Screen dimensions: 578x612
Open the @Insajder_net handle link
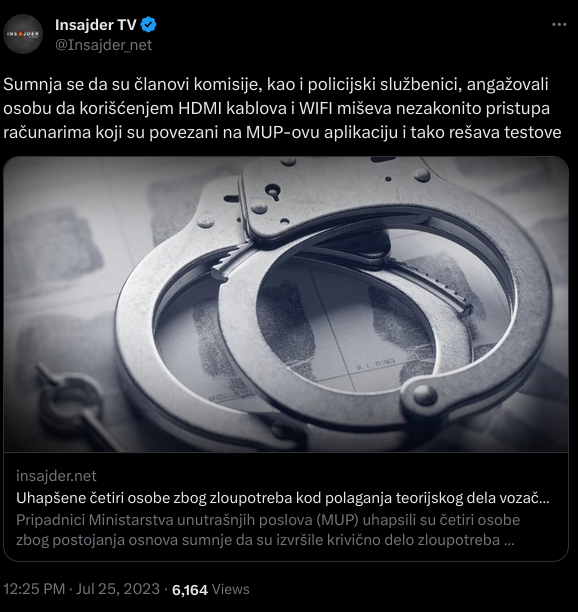[x=103, y=45]
